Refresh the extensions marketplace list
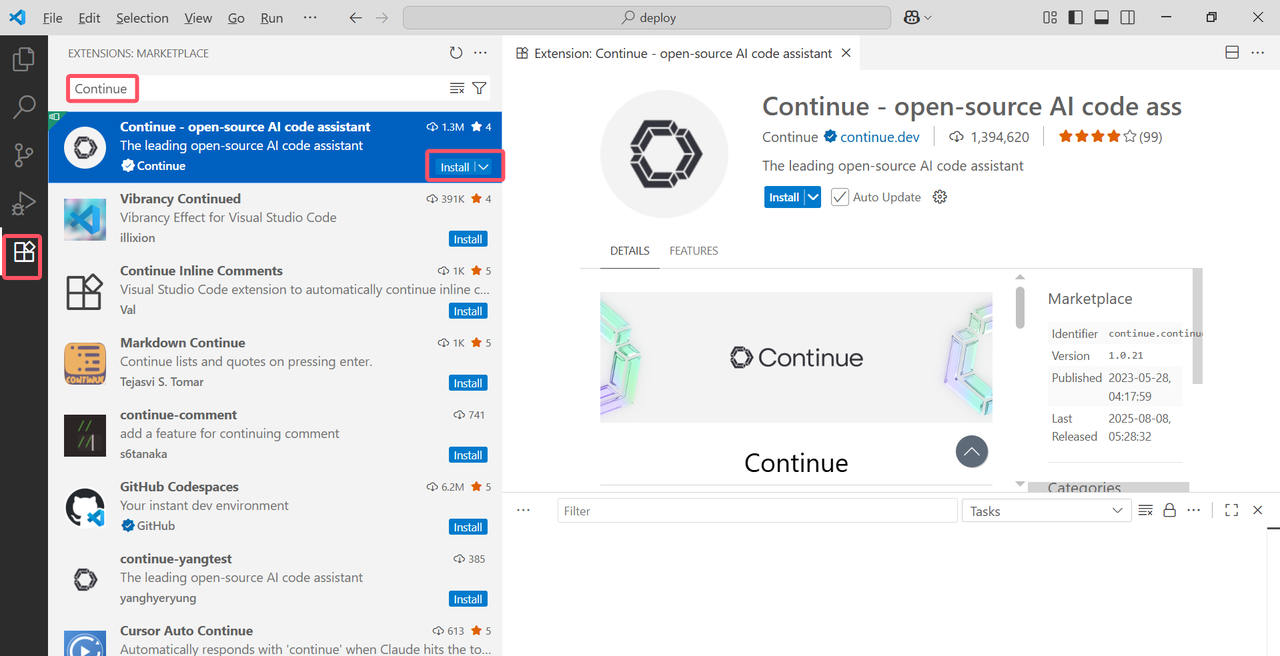This screenshot has width=1280, height=656. tap(456, 53)
